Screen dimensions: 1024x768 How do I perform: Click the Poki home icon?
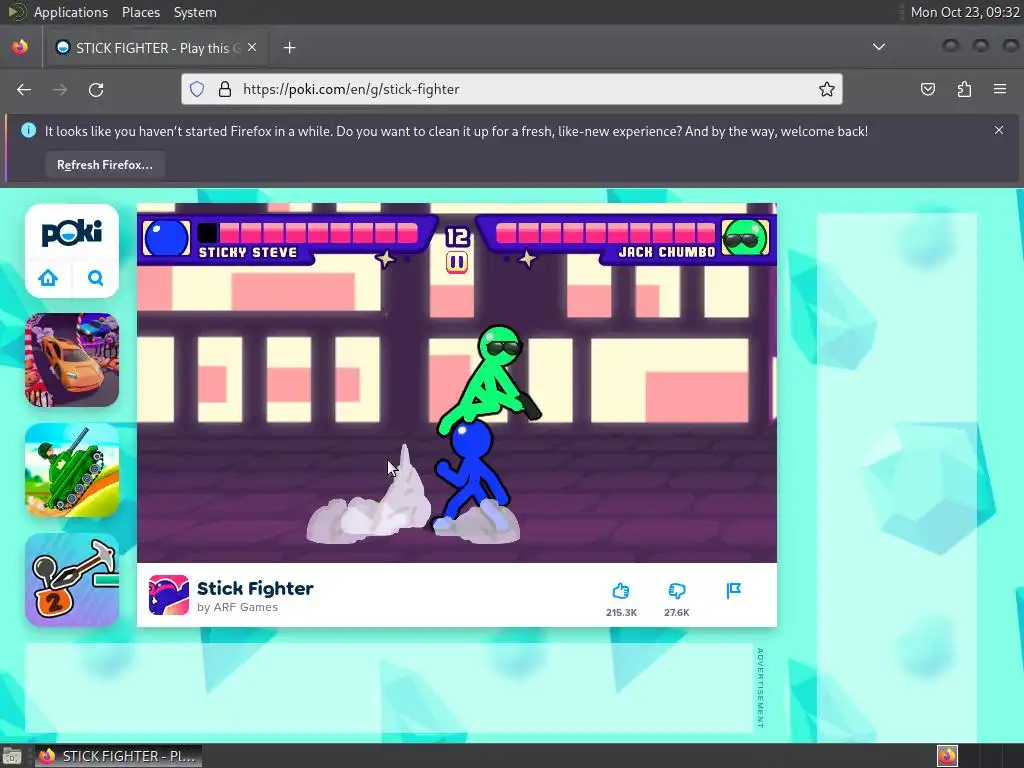[48, 278]
